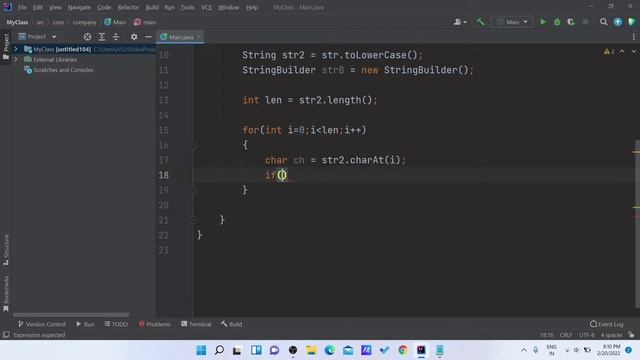Go to next highlighted error arrow
This screenshot has height=360, width=640.
point(633,51)
